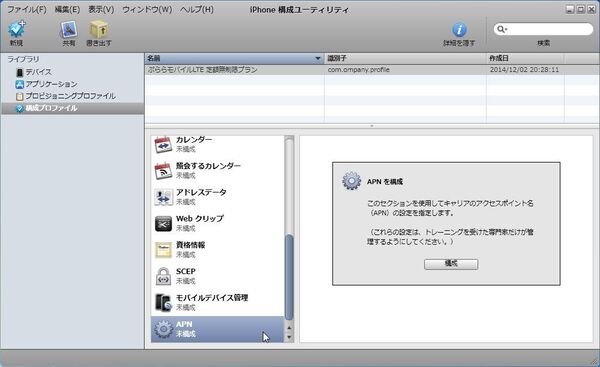Image resolution: width=600 pixels, height=367 pixels.
Task: Click the 照会するカレンダー subscribed calendar icon
Action: [163, 171]
